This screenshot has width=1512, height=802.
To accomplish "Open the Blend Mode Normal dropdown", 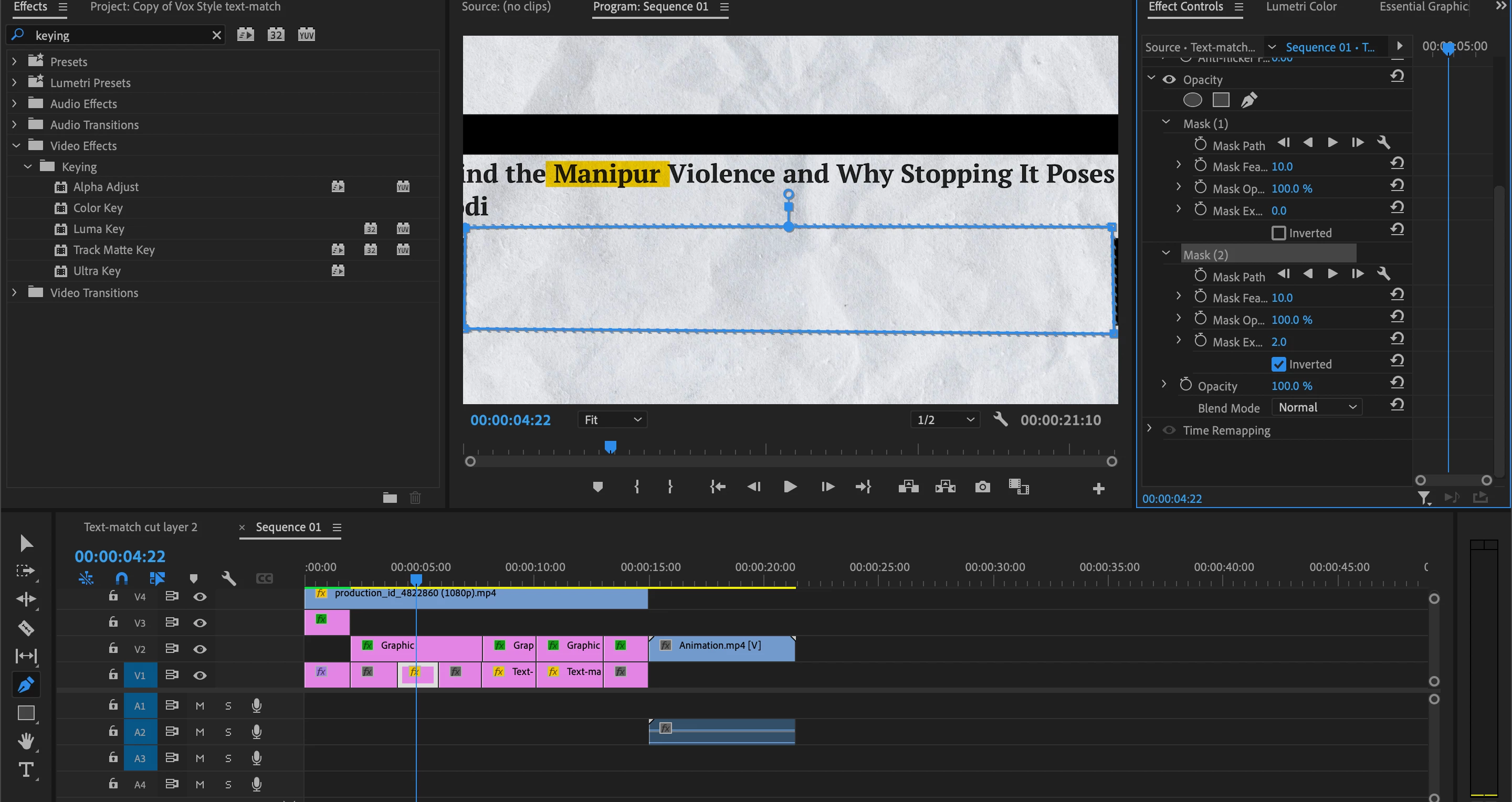I will 1317,407.
